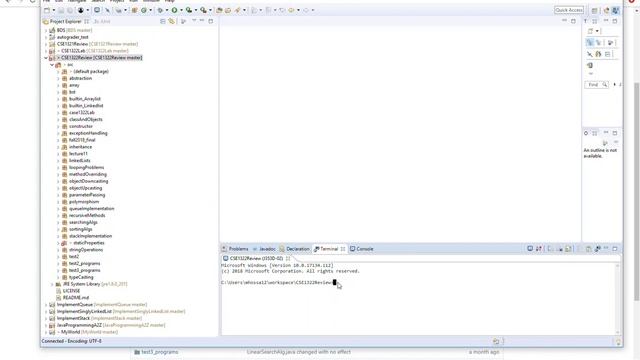Select the recursiveMethods package
This screenshot has height=360, width=640.
[87, 216]
